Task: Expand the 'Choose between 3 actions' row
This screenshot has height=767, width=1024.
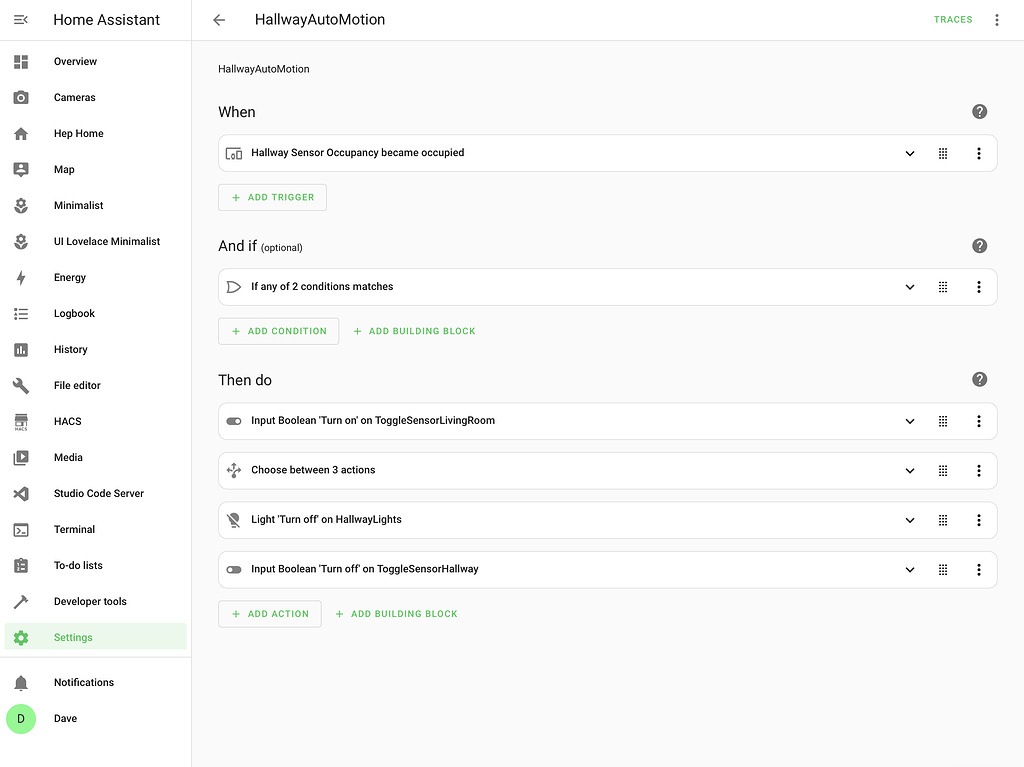Action: 909,471
